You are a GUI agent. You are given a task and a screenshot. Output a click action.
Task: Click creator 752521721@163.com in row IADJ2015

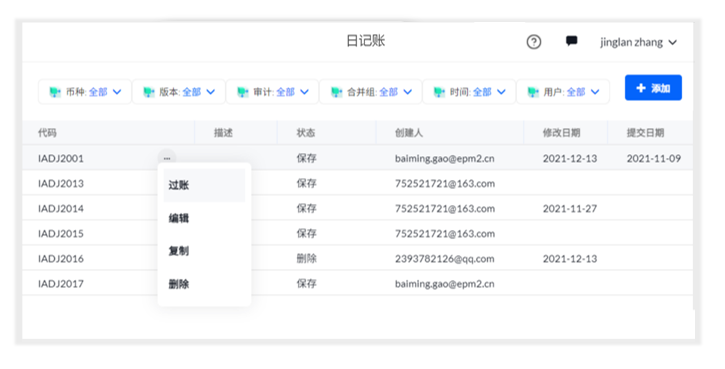445,234
